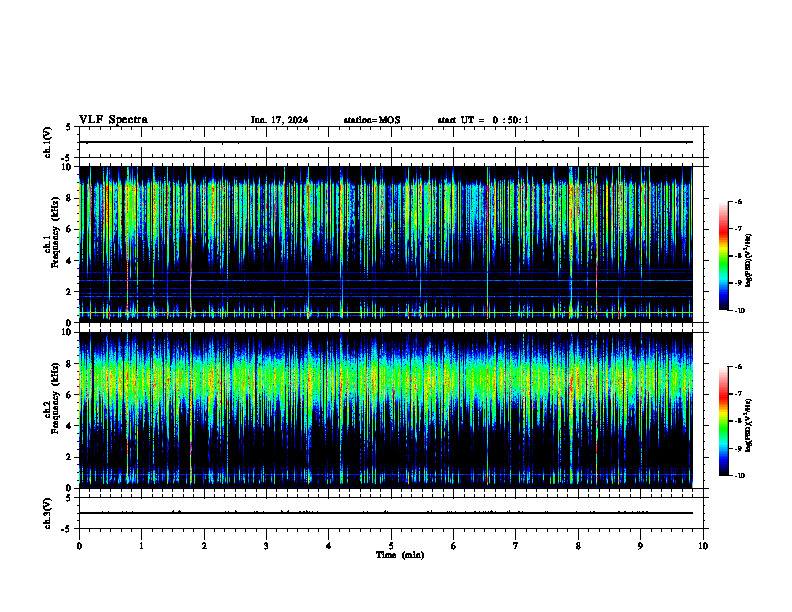The image size is (792, 612).
Task: Click the ch.1 voltage waveform trace
Action: click(386, 142)
